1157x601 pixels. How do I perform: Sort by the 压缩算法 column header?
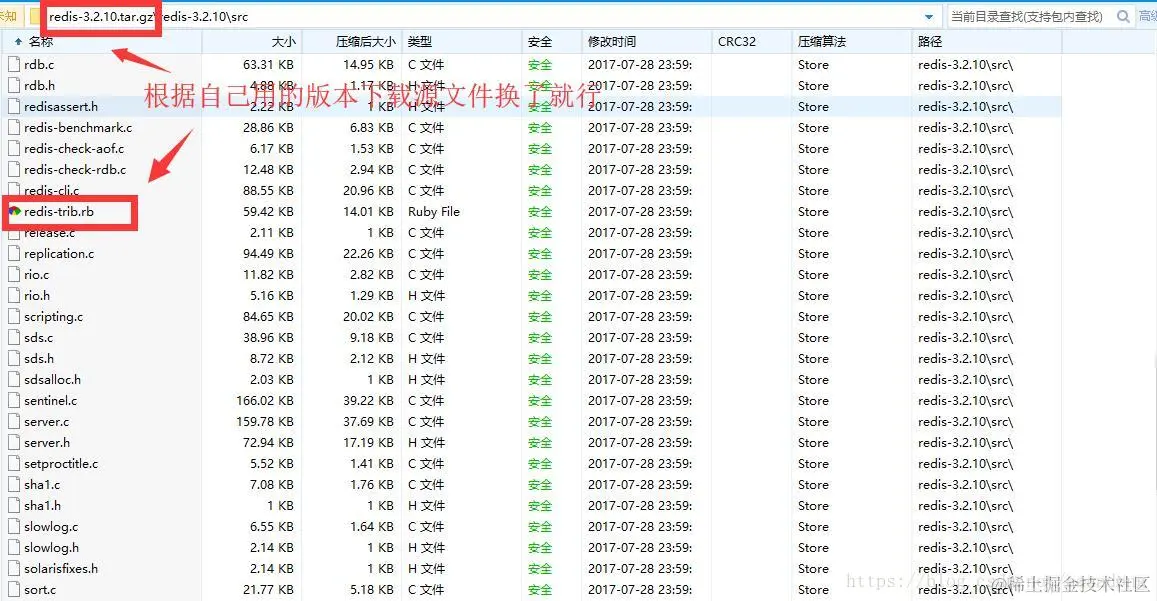(852, 41)
